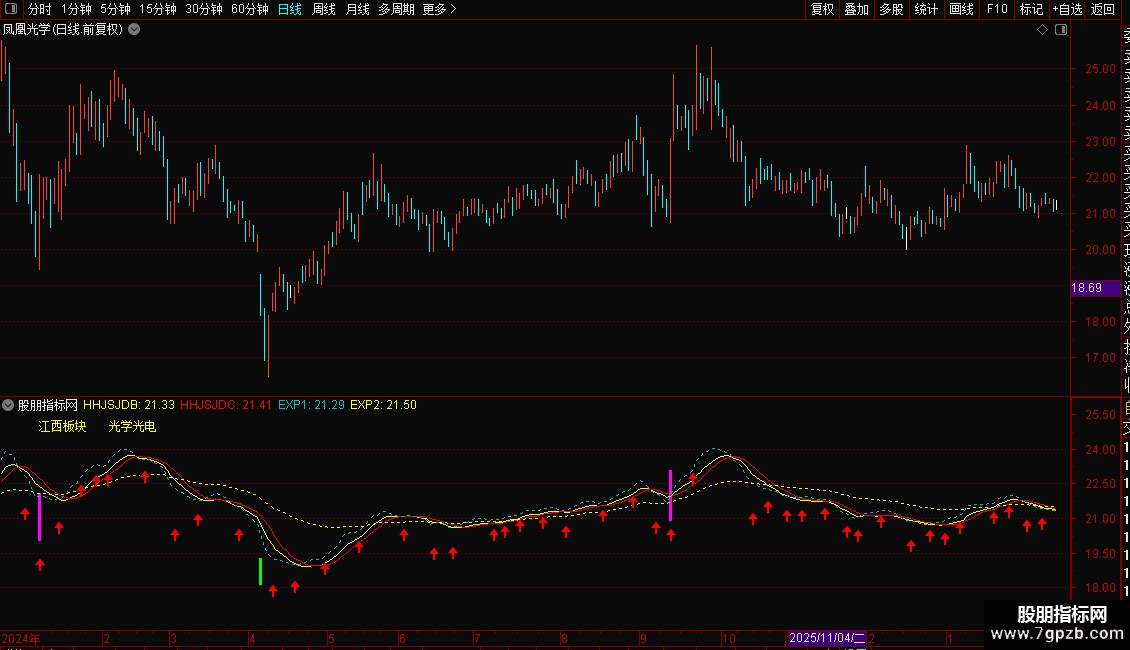Click the 光学光电 sector label
1130x650 pixels.
132,427
